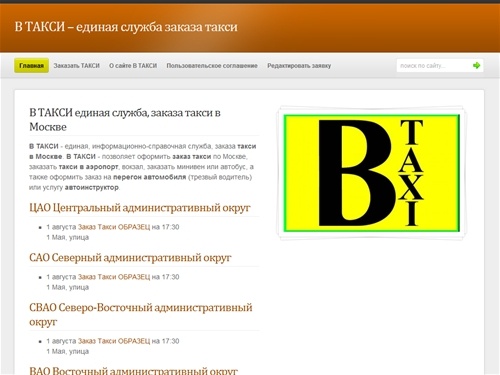This screenshot has width=500, height=375.
Task: Open Пользовательское соглашение menu item
Action: point(212,66)
